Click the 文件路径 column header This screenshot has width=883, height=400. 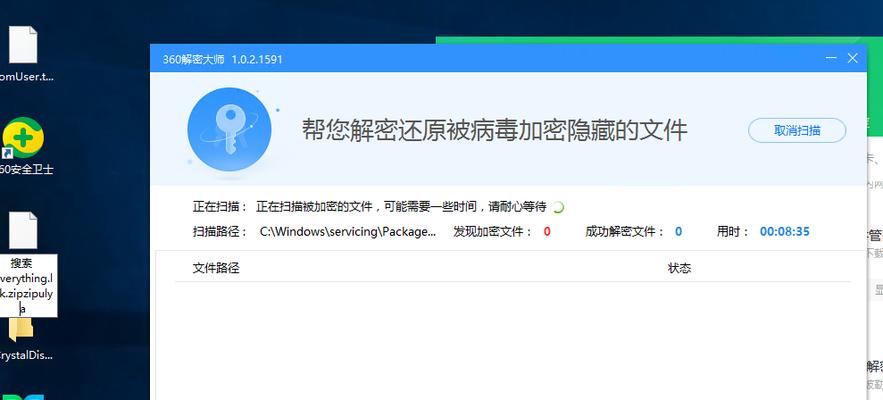216,268
